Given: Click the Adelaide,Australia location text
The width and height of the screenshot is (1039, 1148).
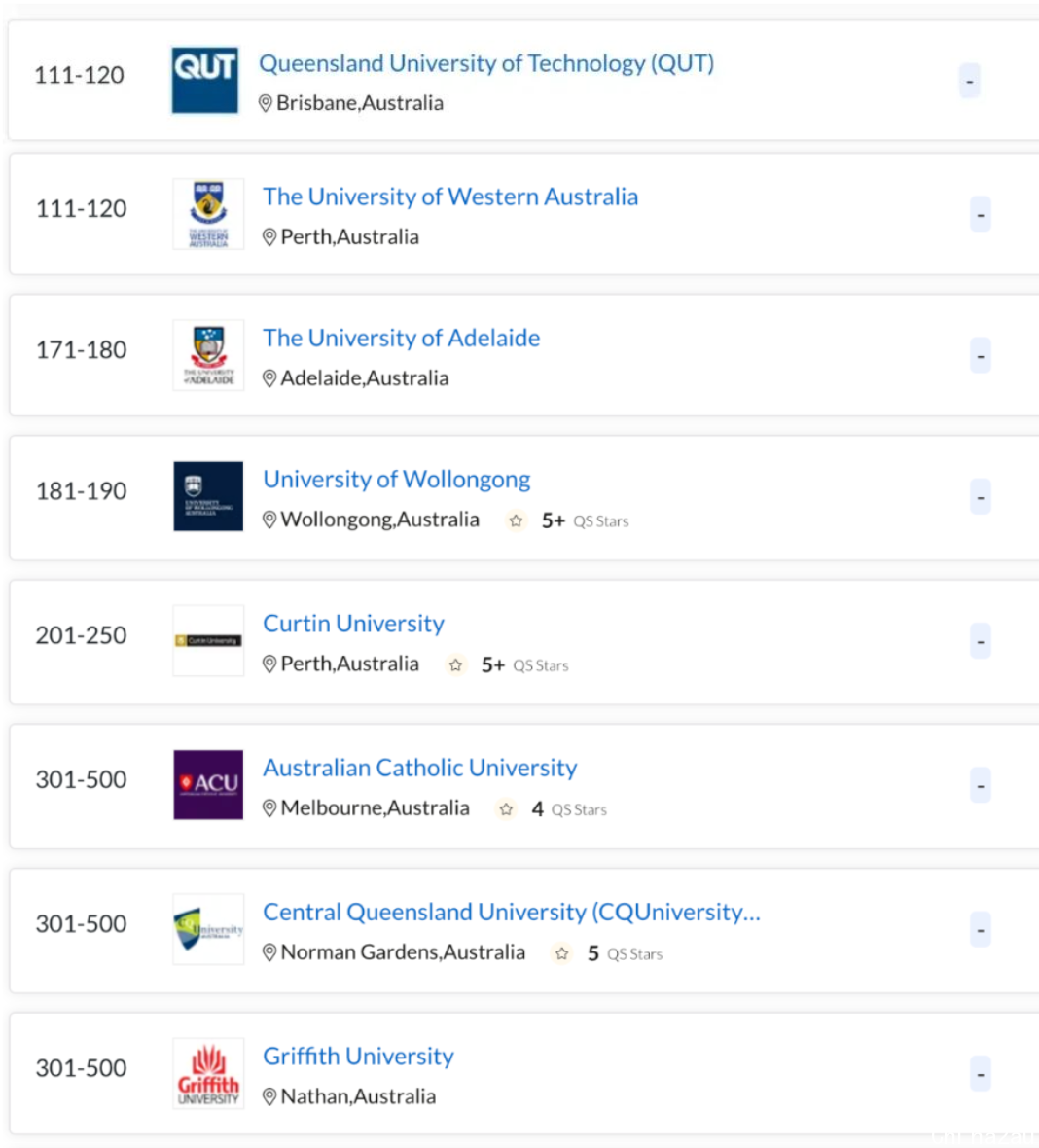Looking at the screenshot, I should [x=365, y=378].
